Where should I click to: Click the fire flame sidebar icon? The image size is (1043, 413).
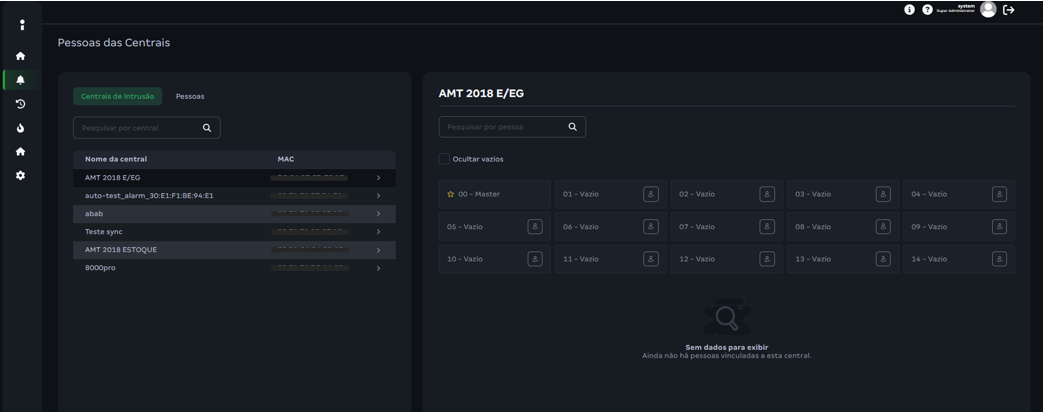click(20, 128)
